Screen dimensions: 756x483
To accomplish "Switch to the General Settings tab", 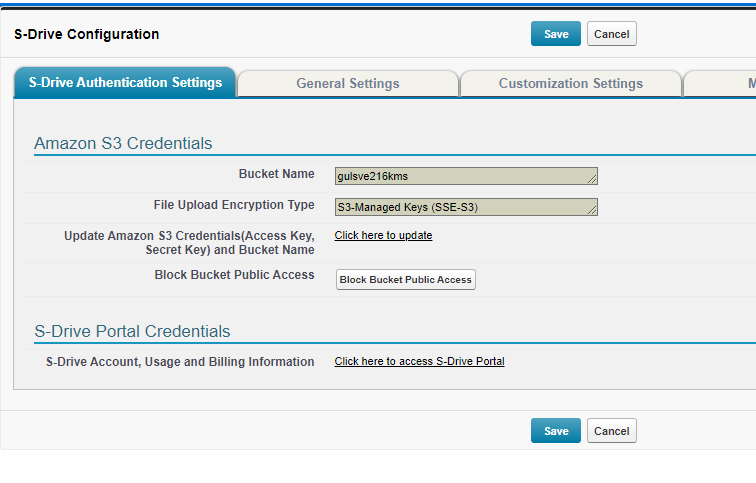I will click(348, 83).
